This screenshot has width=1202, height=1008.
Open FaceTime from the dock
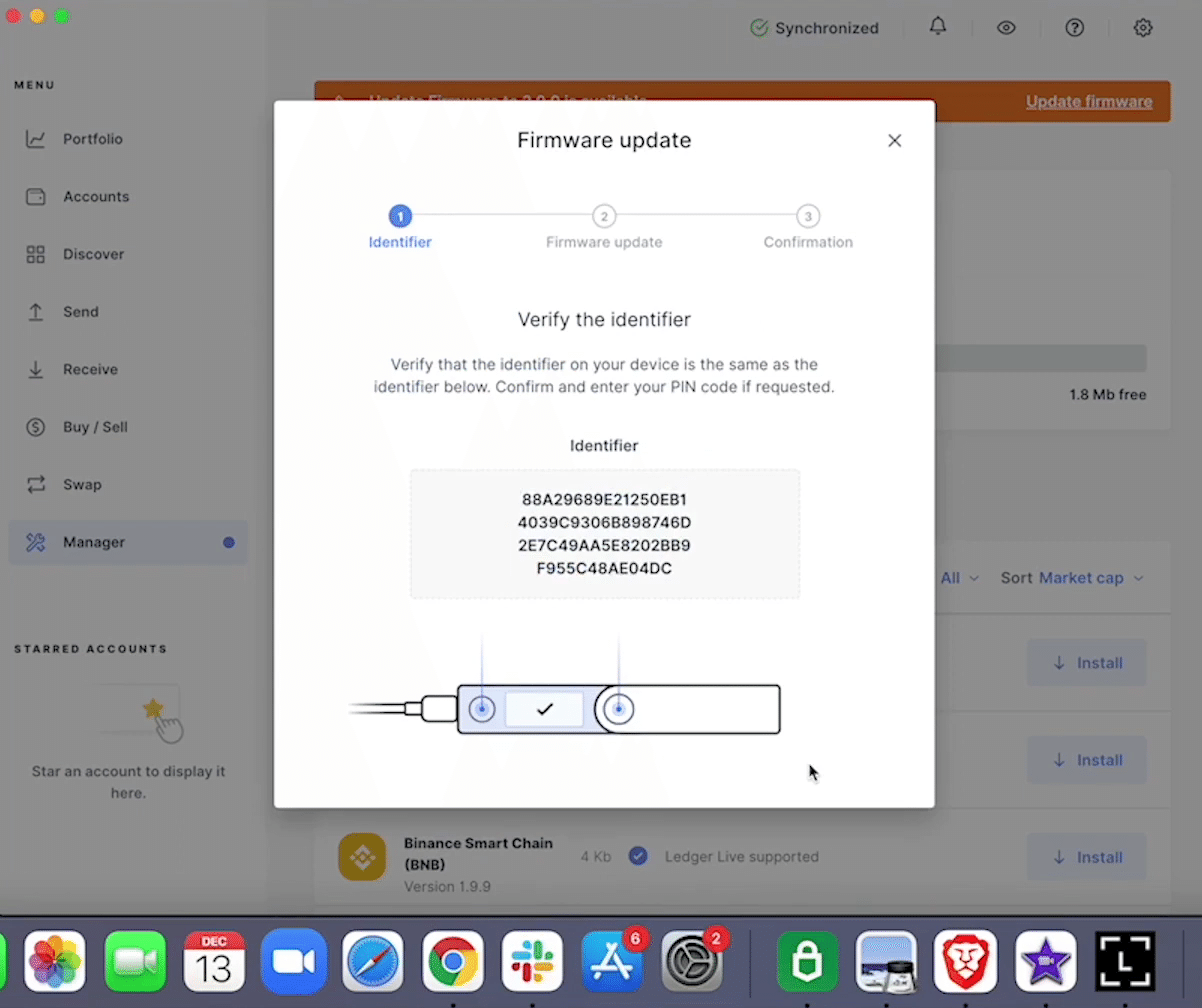coord(134,962)
